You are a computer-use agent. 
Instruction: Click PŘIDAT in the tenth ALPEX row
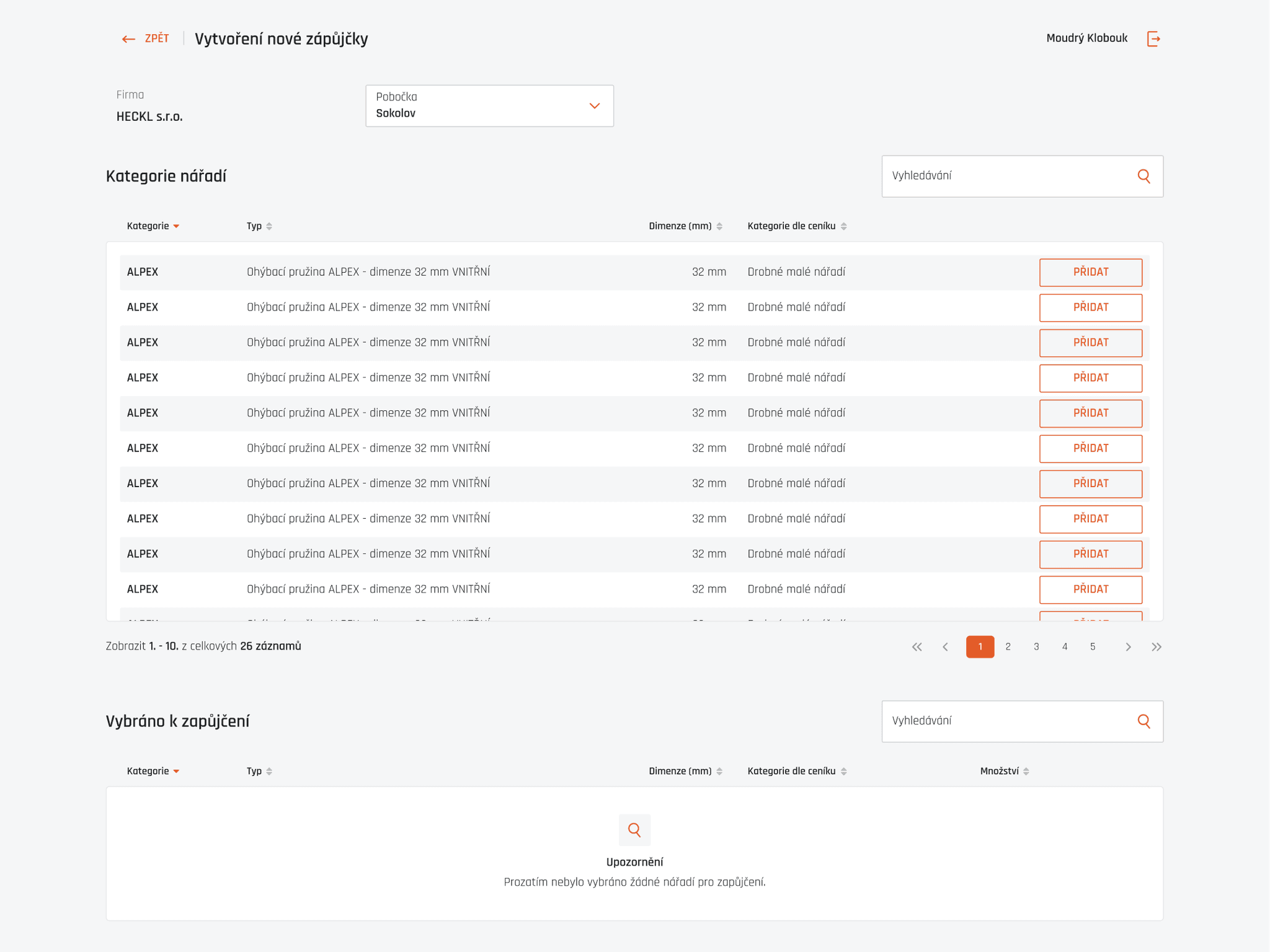point(1091,591)
